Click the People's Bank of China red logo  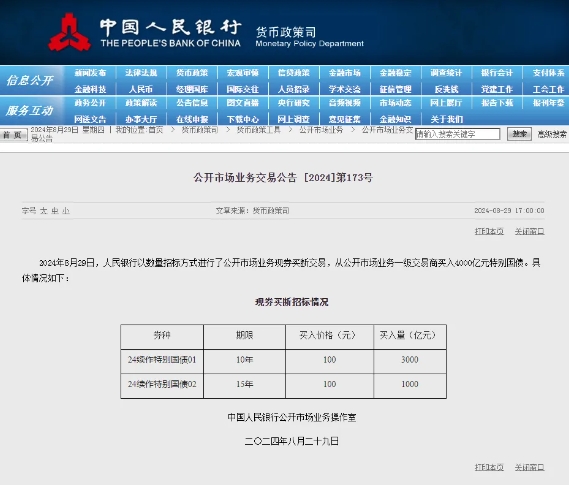[x=69, y=33]
